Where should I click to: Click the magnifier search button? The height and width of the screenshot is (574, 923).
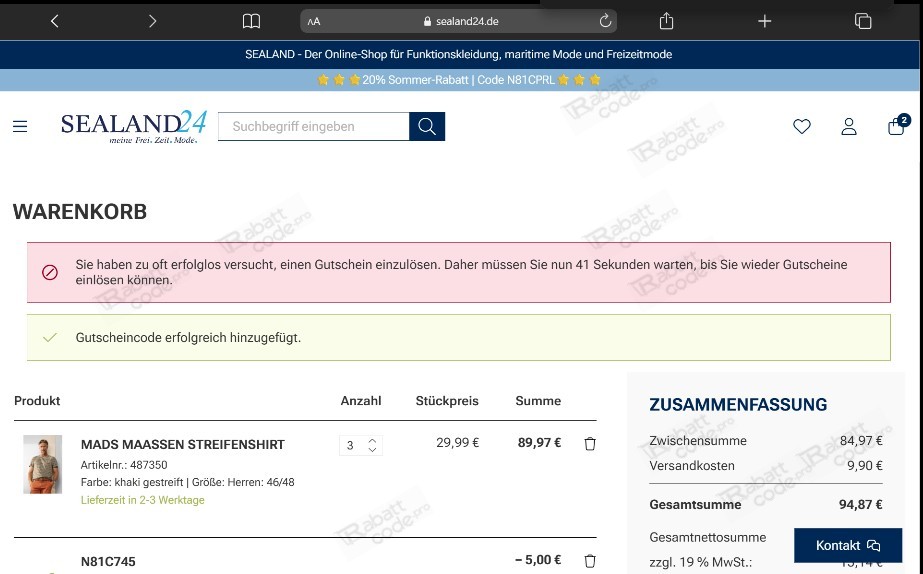427,126
